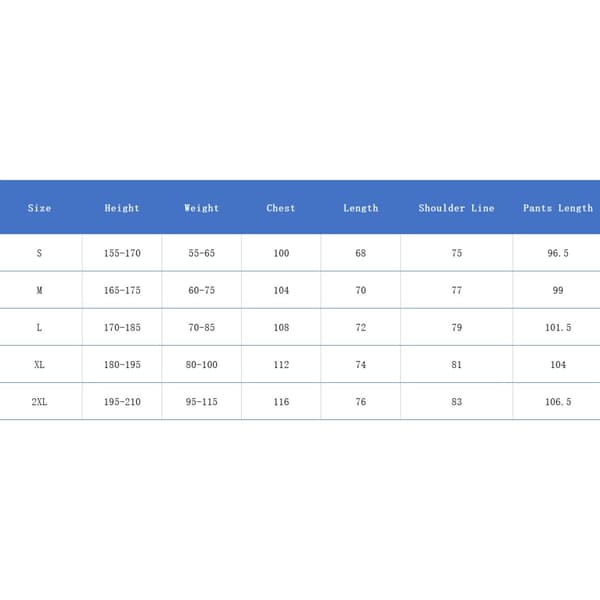
Task: Click shoulder line value 83
Action: pos(457,401)
